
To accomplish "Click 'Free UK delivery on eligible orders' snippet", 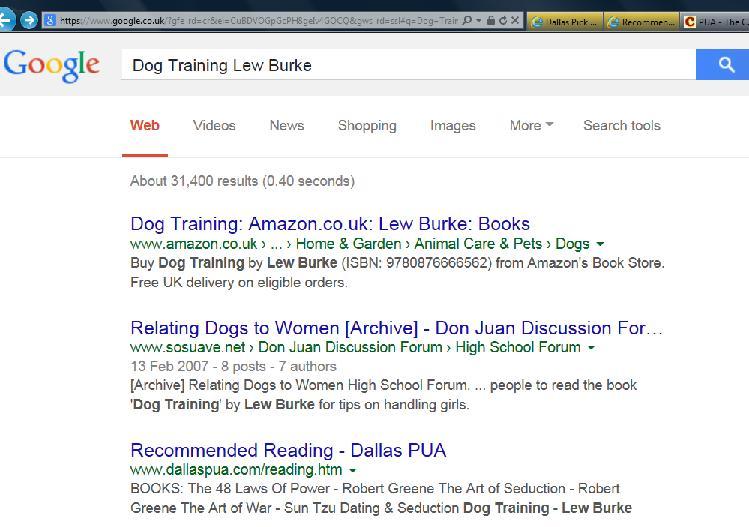I will pos(239,282).
